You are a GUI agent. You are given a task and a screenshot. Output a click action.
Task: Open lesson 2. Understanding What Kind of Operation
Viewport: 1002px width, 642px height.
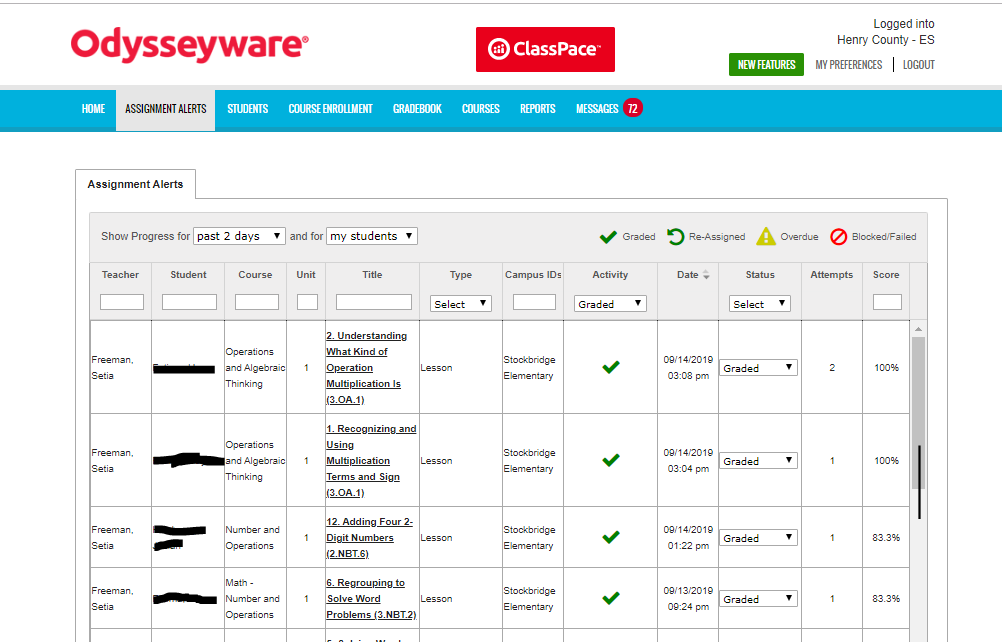click(367, 367)
